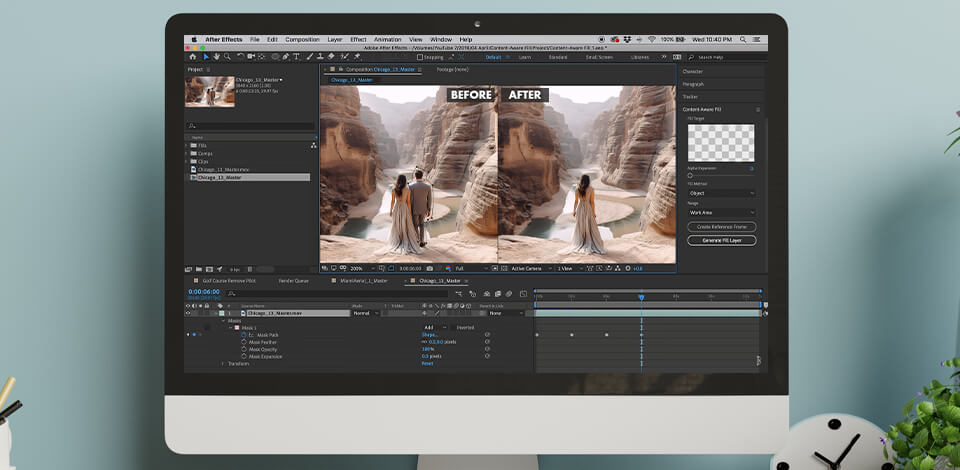
Task: Pick the Zoom magnifier tool
Action: 227,57
